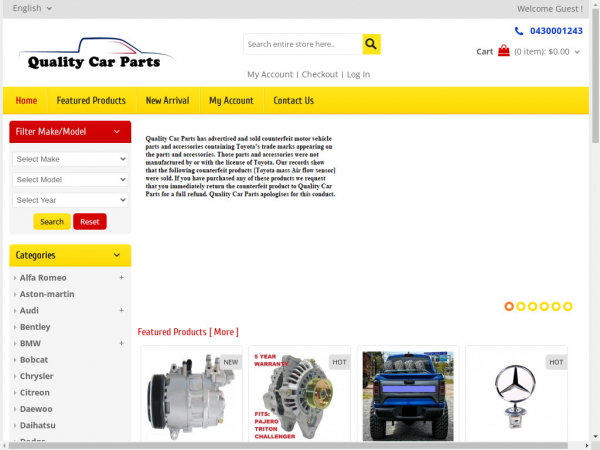Viewport: 600px width, 450px height.
Task: Open the Mercedes star emblem product
Action: point(515,396)
